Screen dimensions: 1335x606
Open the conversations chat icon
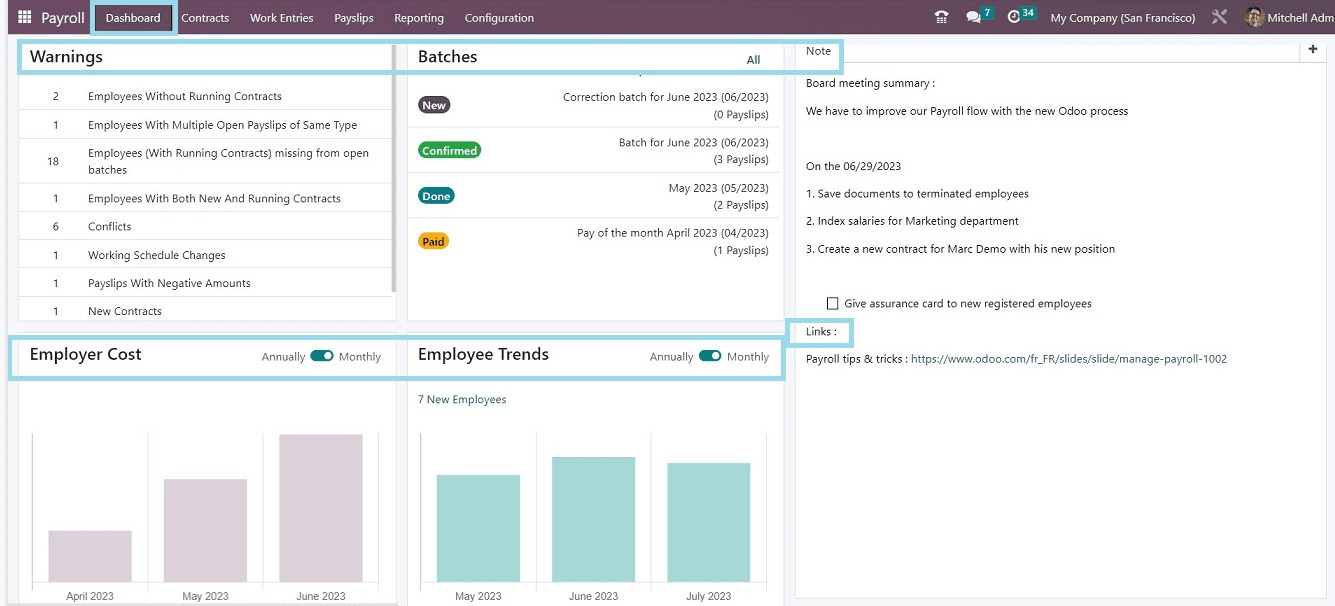[x=973, y=18]
